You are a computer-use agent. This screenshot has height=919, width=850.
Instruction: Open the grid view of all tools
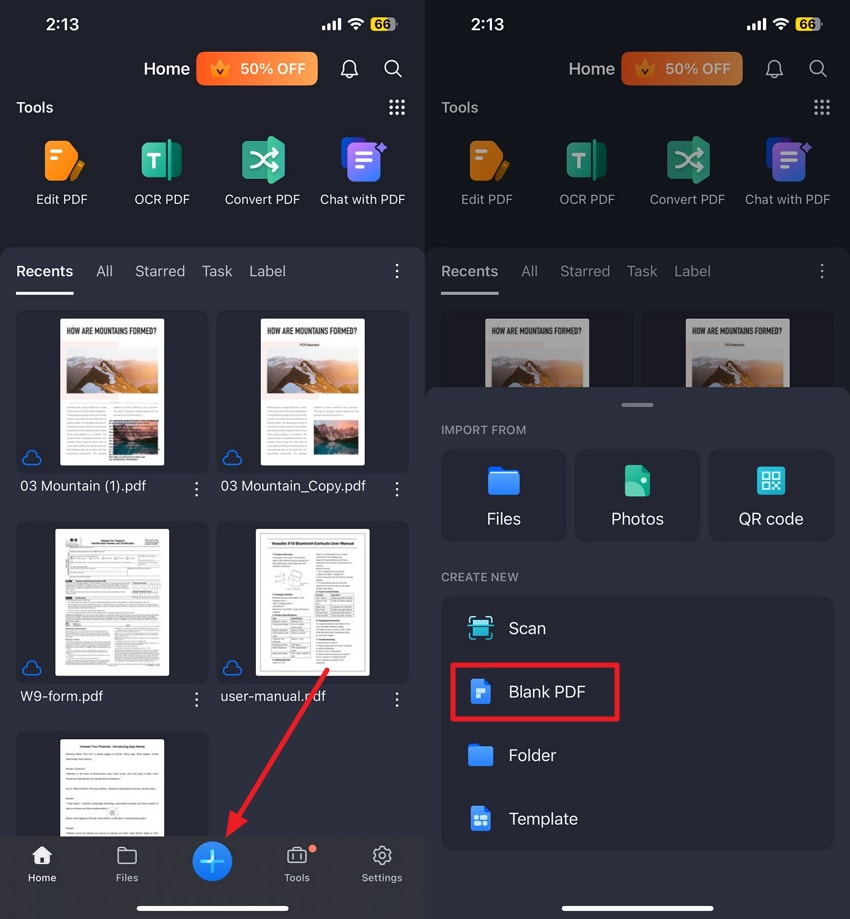397,107
